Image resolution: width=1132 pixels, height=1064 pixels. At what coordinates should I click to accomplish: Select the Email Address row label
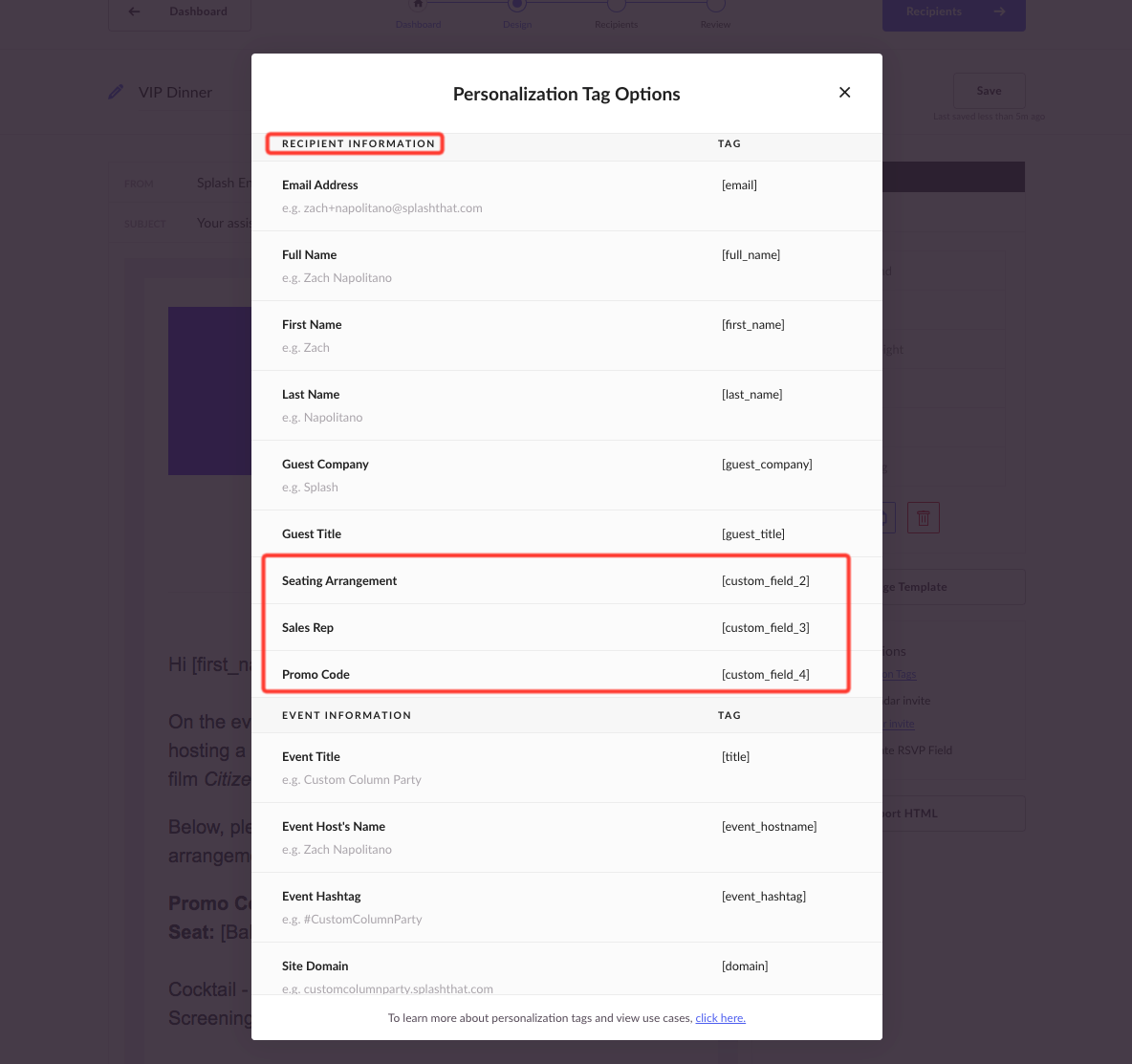pyautogui.click(x=320, y=185)
